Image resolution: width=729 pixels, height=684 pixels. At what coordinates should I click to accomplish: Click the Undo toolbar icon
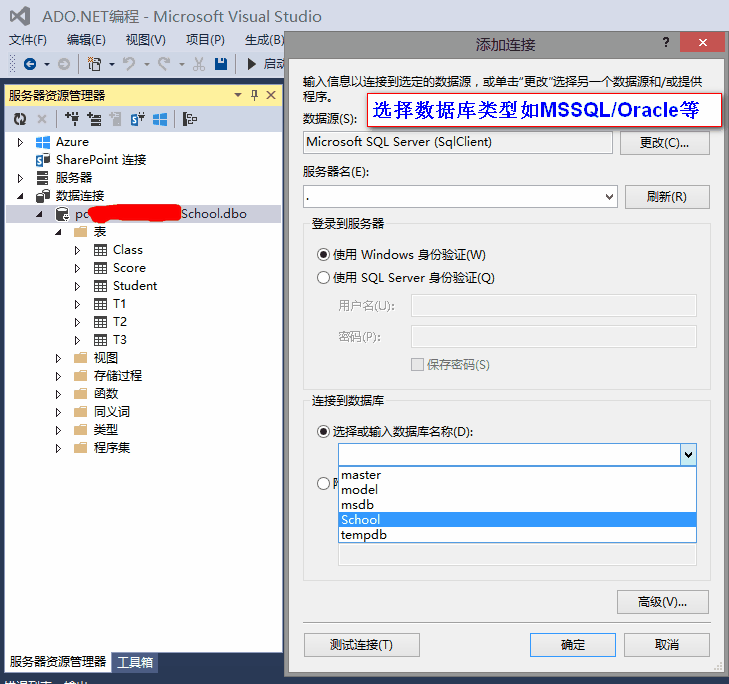coord(129,64)
